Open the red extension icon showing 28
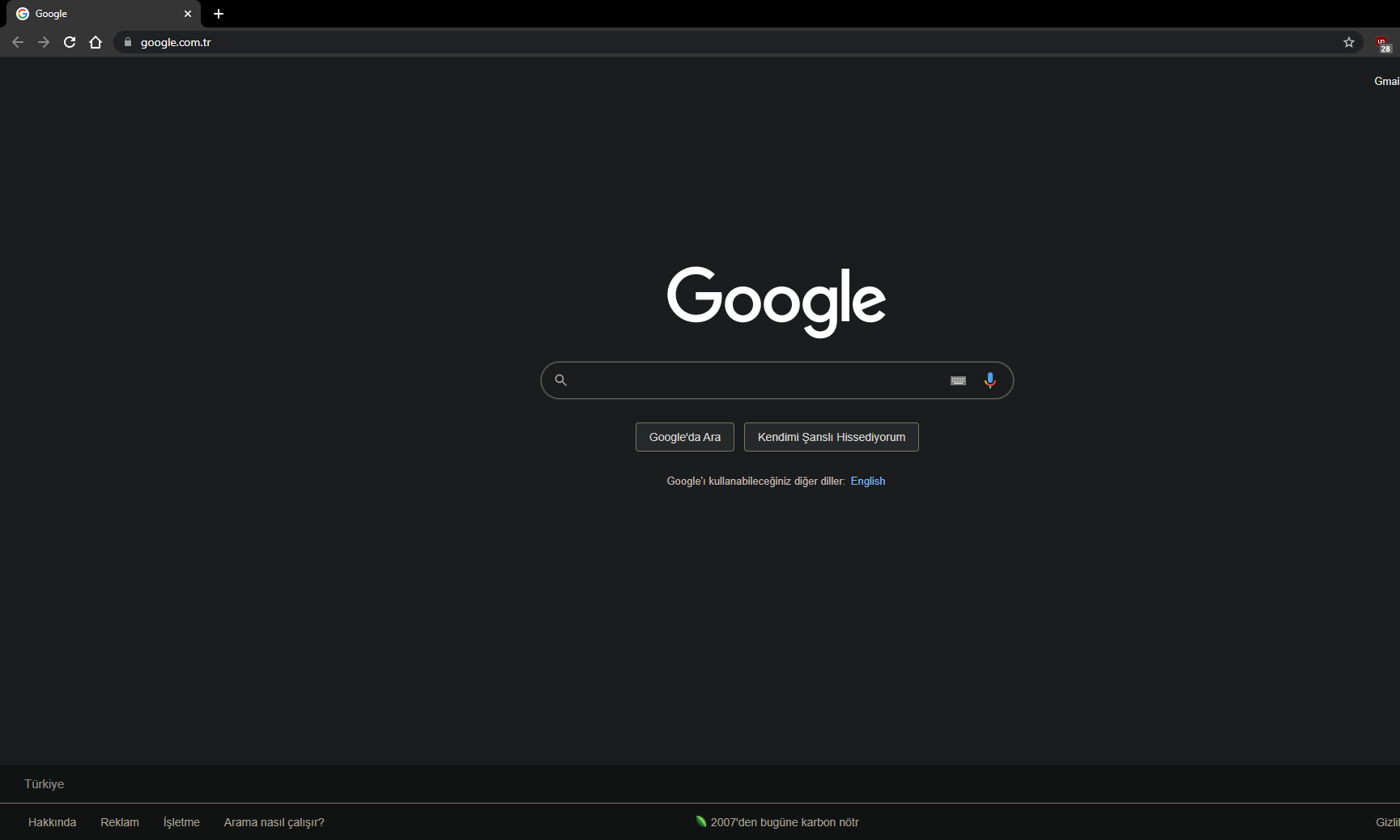Screen dimensions: 1400x840 pyautogui.click(x=1384, y=44)
